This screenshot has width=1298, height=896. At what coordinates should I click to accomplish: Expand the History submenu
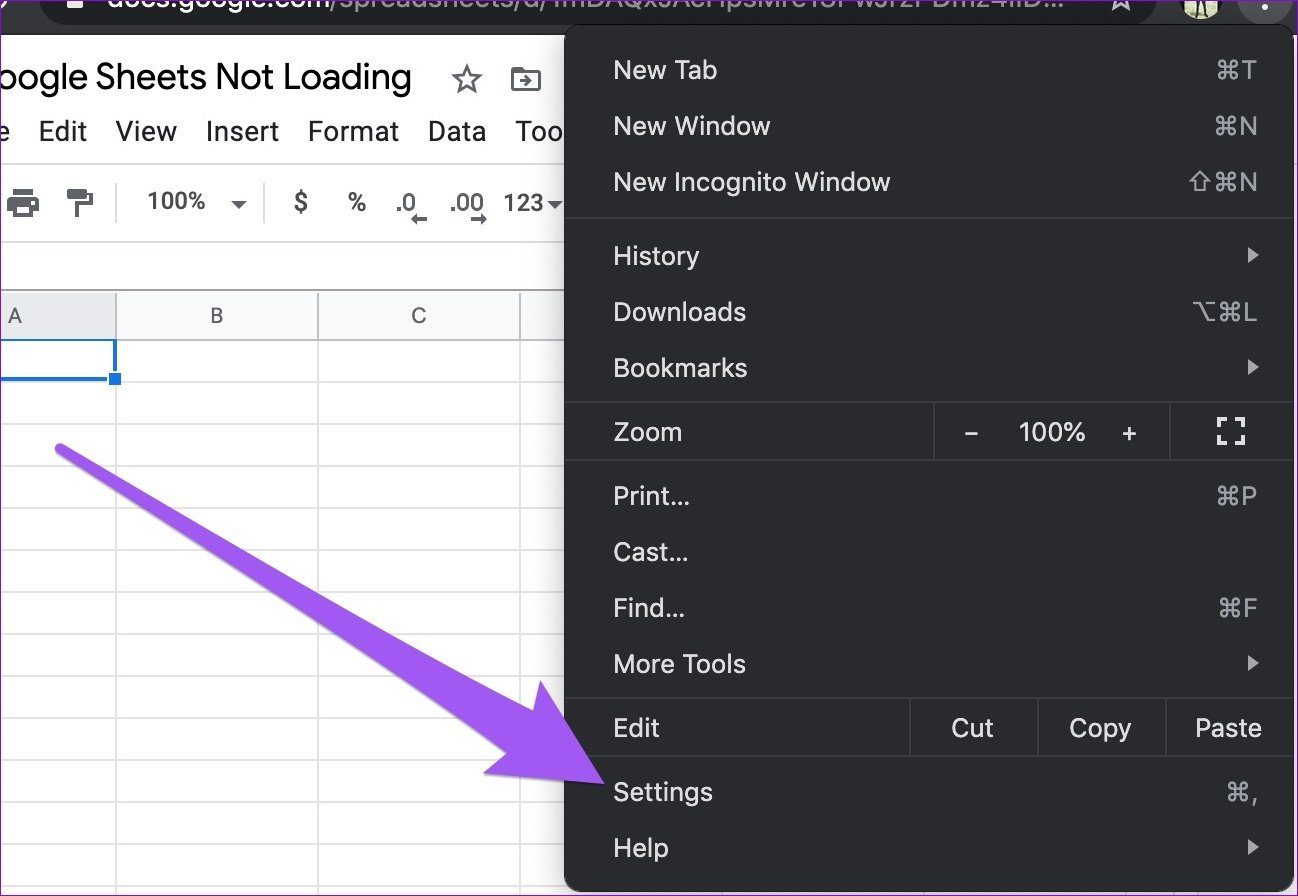coord(655,256)
